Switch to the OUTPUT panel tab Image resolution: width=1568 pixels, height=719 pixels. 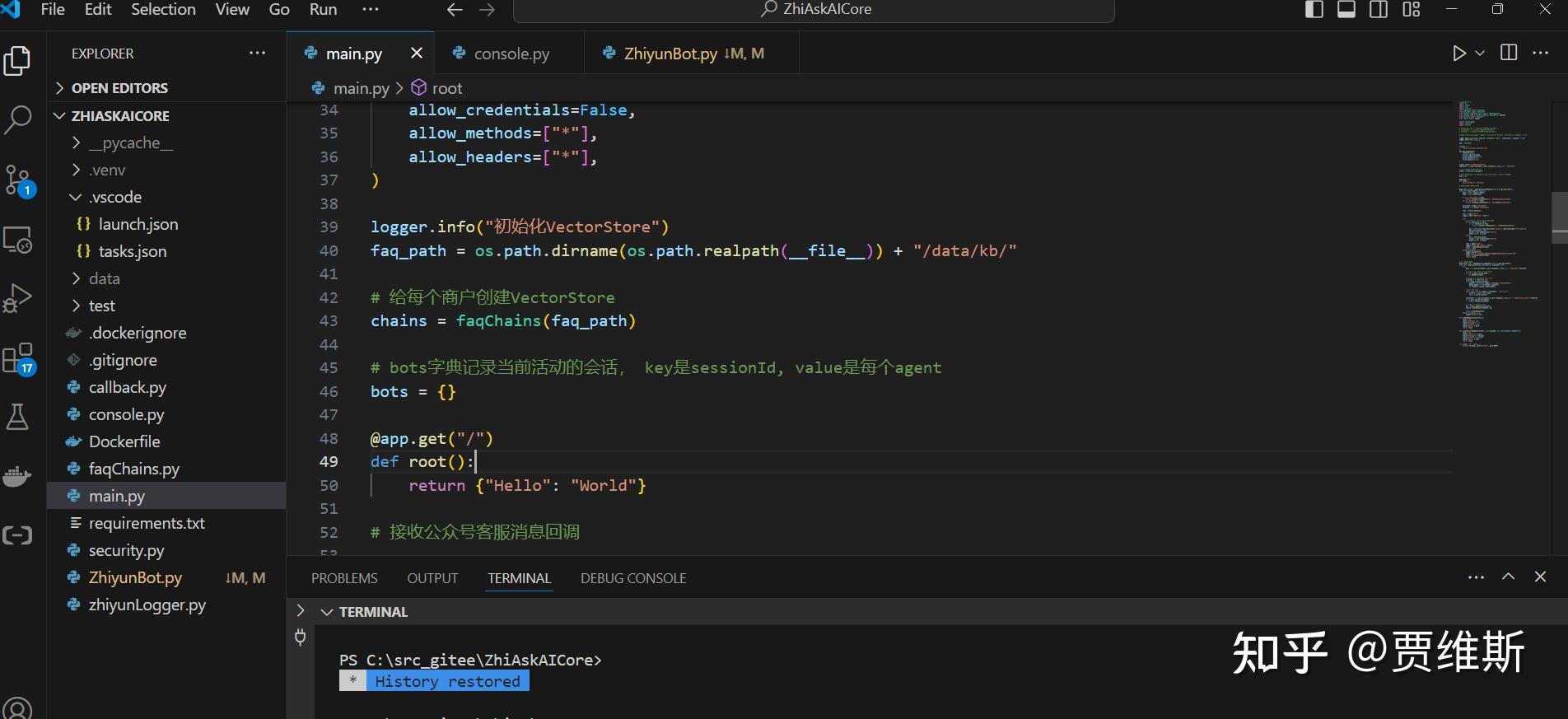(432, 578)
